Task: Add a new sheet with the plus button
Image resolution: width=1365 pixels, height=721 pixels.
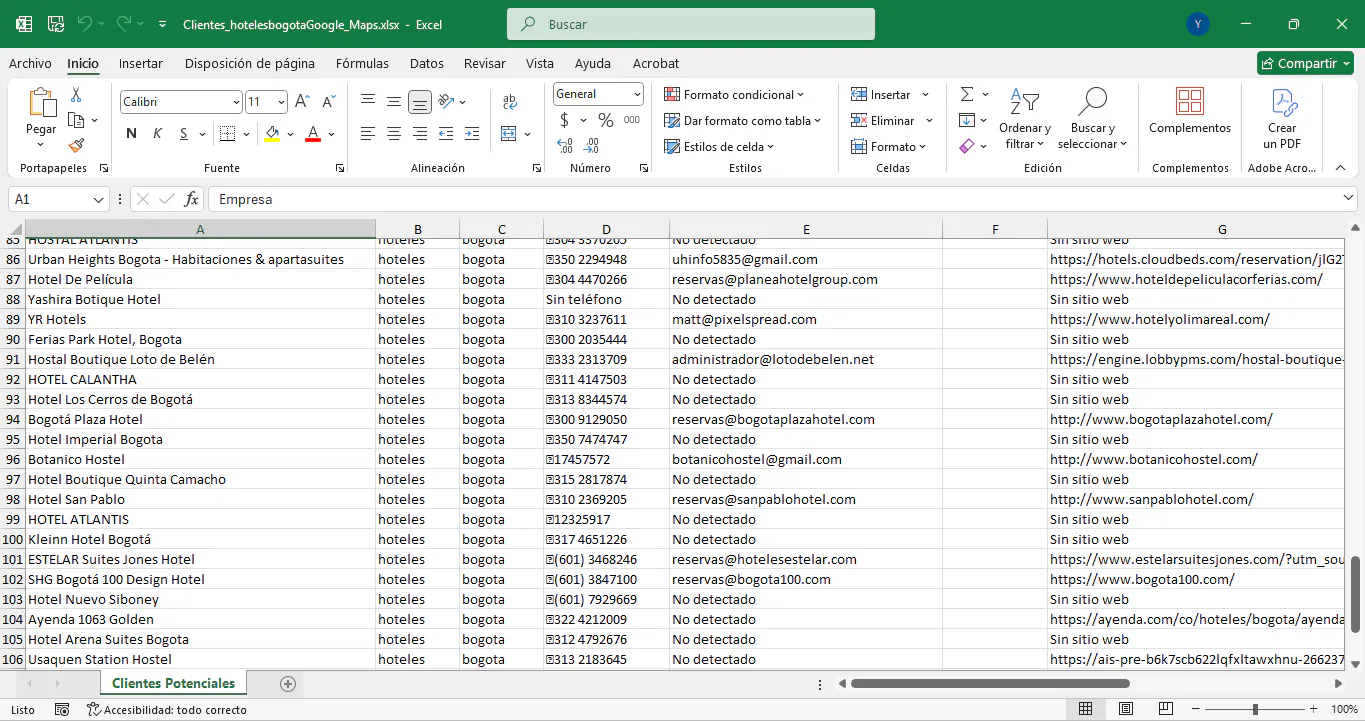Action: [x=288, y=684]
